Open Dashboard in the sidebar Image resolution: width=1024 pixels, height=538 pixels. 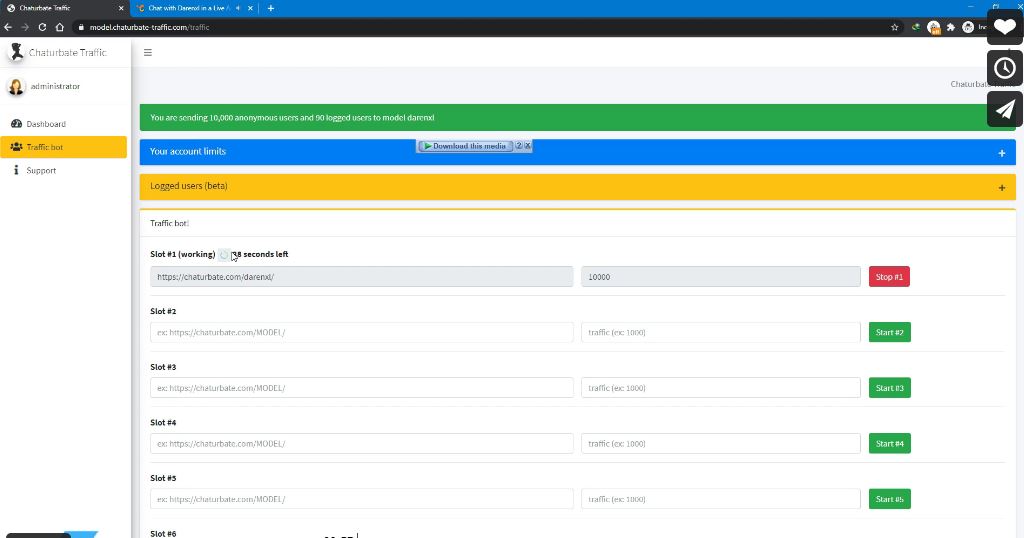46,124
